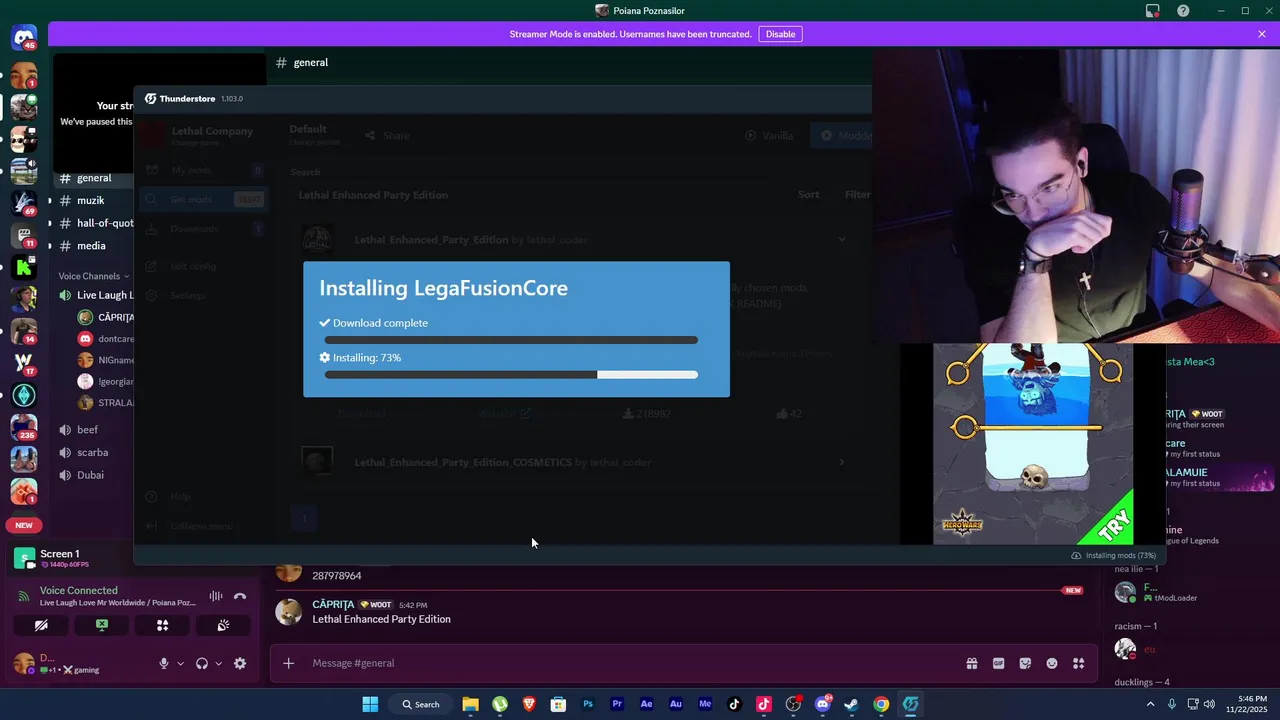Expand headphone output device options arrow
The width and height of the screenshot is (1280, 720).
coord(218,663)
